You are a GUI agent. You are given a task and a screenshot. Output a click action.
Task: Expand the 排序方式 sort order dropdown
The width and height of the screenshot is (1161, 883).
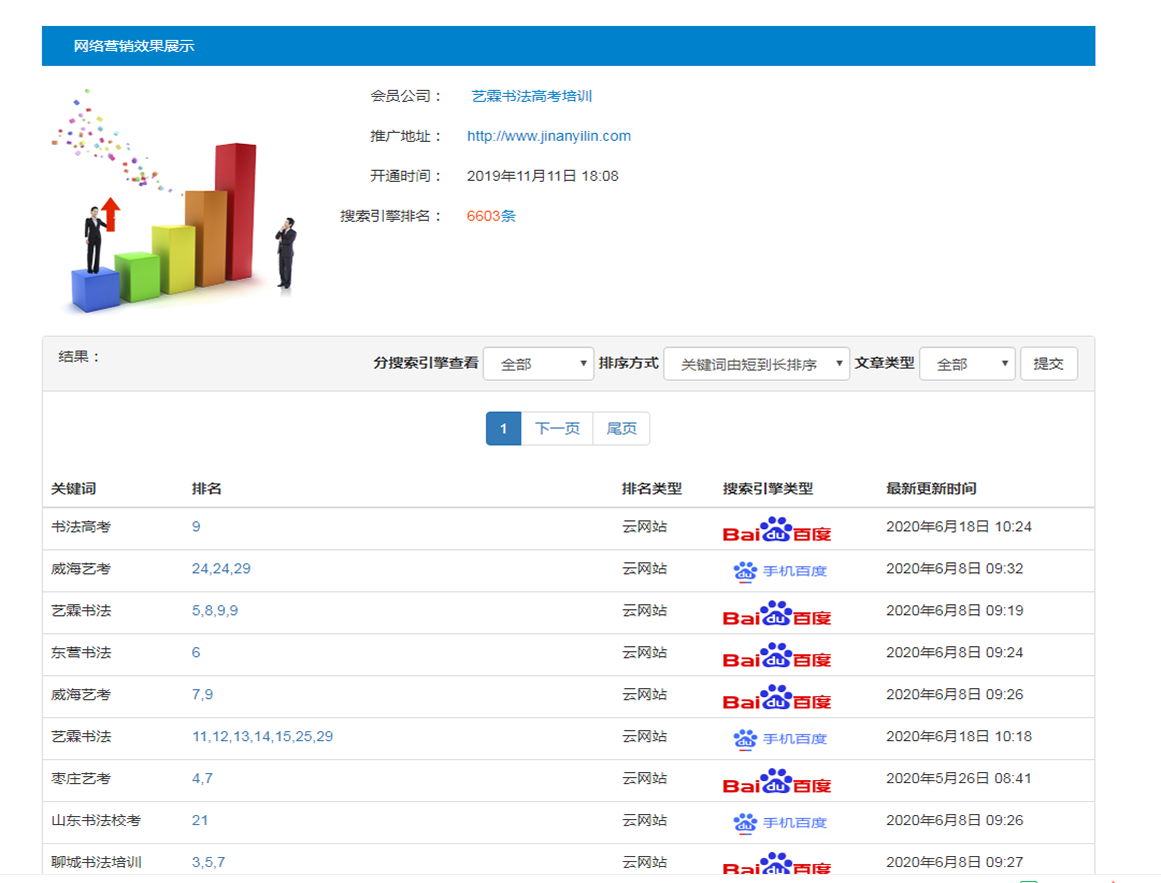click(x=756, y=364)
